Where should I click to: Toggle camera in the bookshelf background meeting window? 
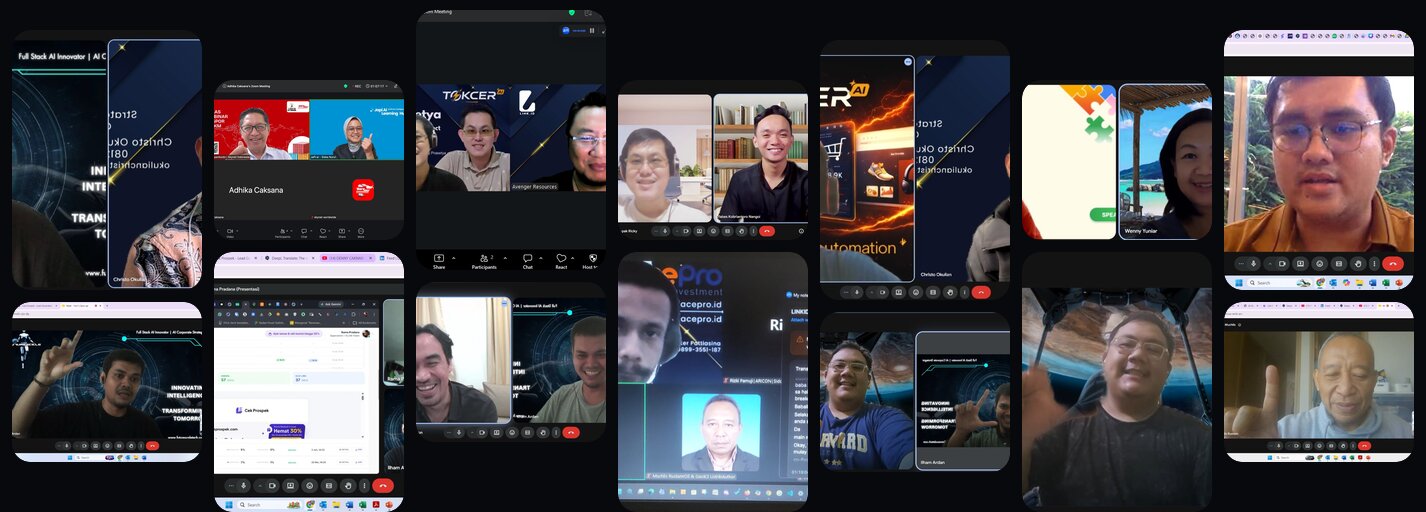click(687, 231)
